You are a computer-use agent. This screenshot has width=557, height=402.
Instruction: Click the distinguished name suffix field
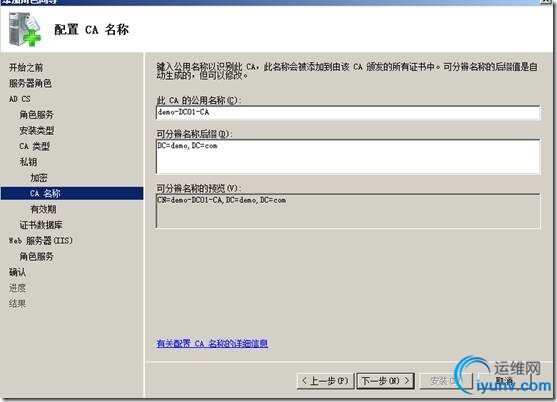[x=348, y=157]
